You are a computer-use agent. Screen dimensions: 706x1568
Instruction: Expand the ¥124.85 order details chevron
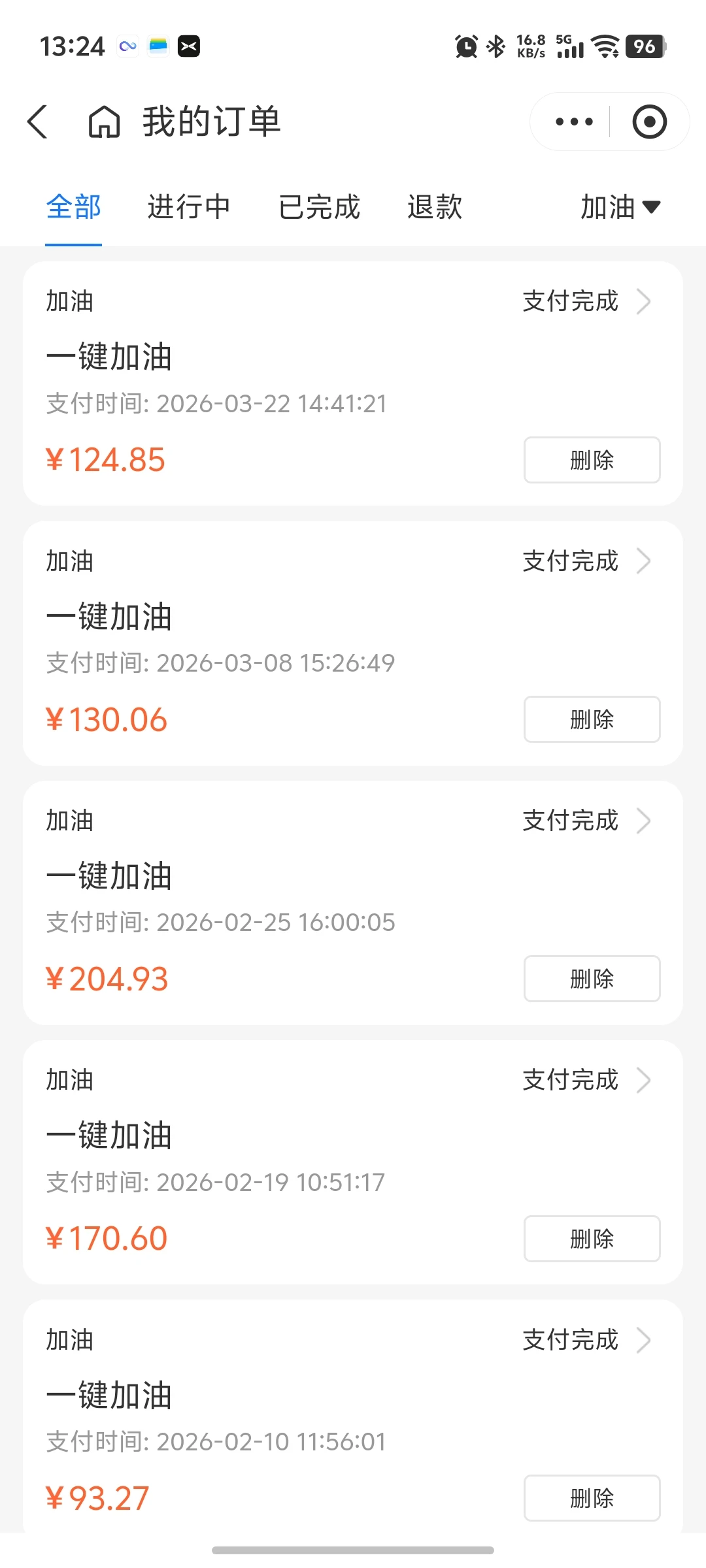coord(643,302)
